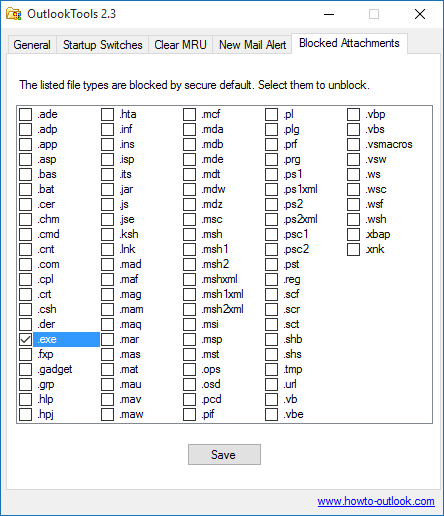Check the .com checkbox
This screenshot has width=444, height=516.
tap(25, 264)
